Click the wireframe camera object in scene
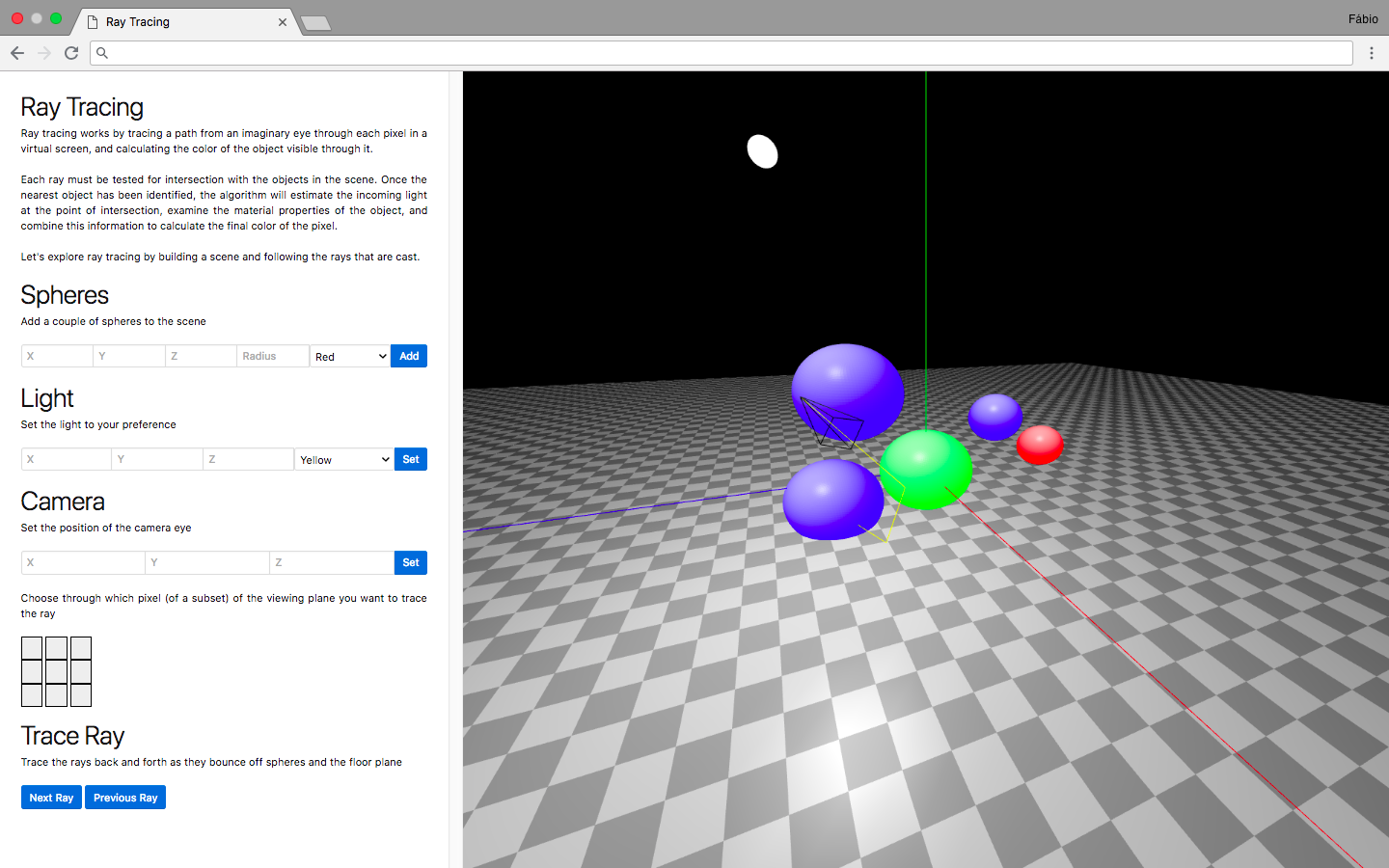This screenshot has height=868, width=1389. click(x=831, y=423)
